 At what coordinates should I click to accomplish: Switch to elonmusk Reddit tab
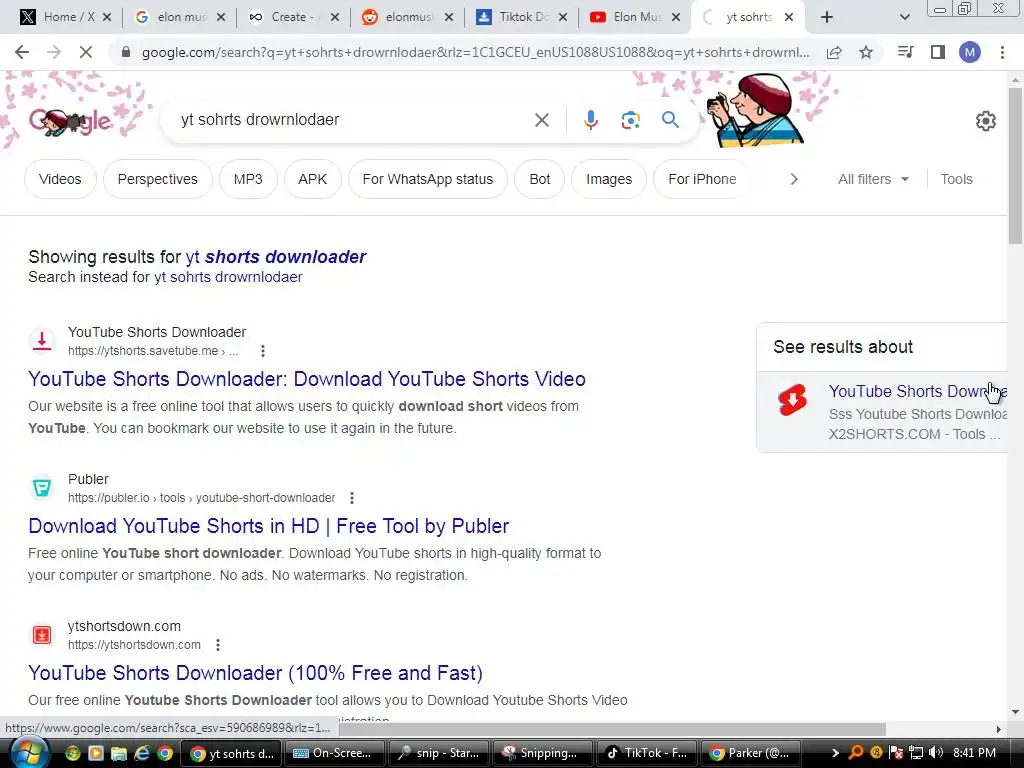[x=407, y=17]
